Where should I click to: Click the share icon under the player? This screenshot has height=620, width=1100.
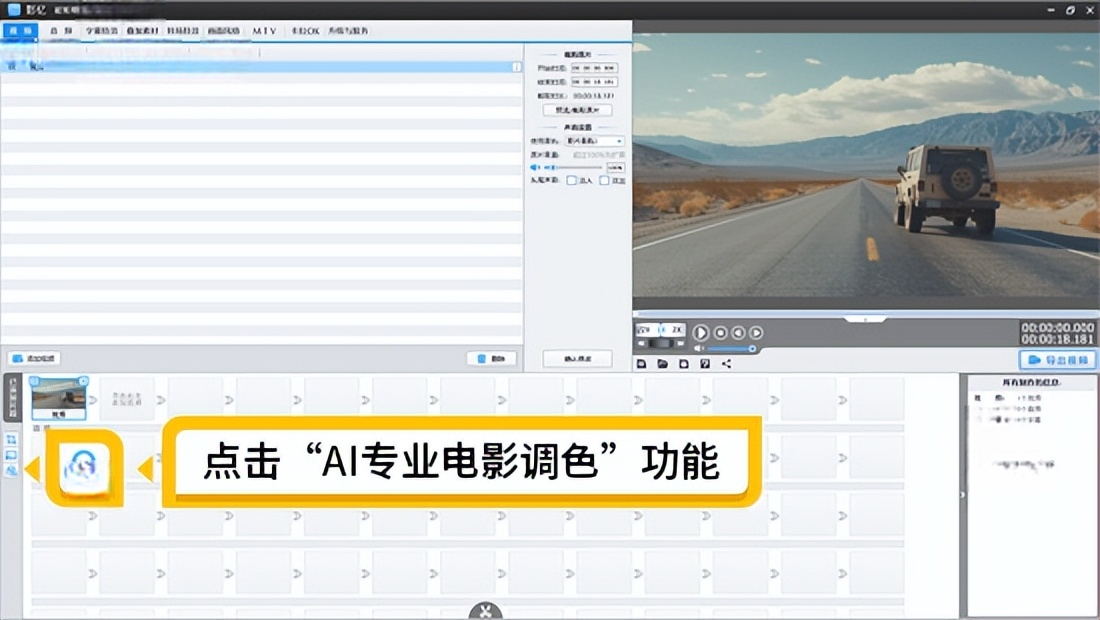point(727,364)
